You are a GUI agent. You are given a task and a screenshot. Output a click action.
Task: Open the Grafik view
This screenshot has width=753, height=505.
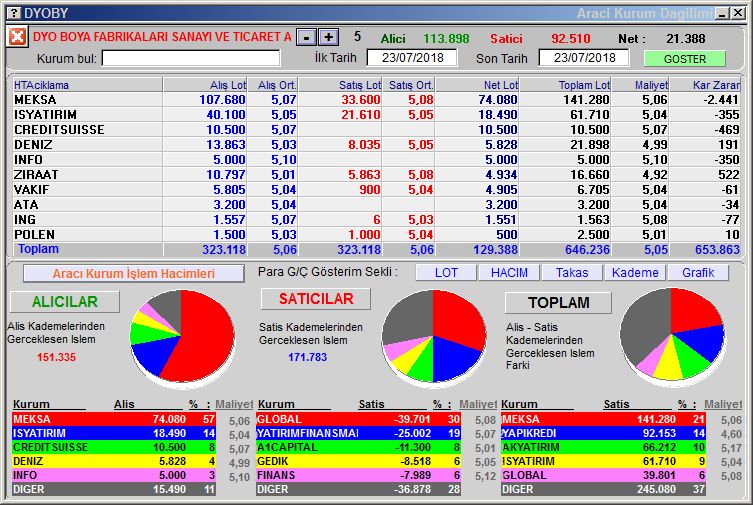(x=698, y=273)
